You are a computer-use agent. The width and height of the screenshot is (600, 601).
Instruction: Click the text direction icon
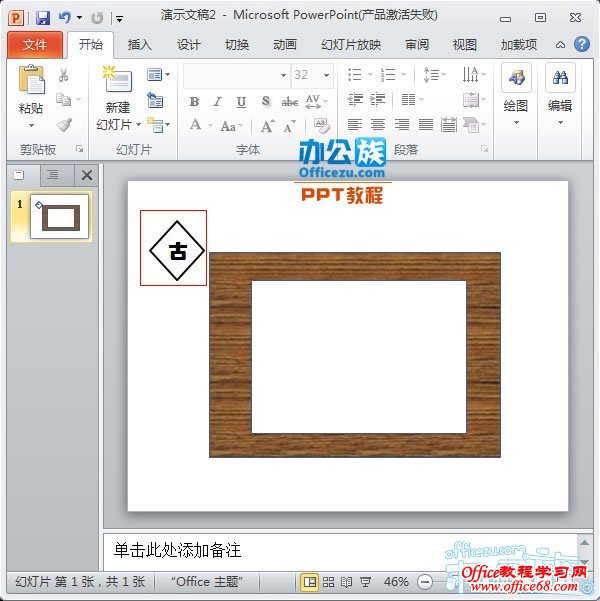coord(473,74)
